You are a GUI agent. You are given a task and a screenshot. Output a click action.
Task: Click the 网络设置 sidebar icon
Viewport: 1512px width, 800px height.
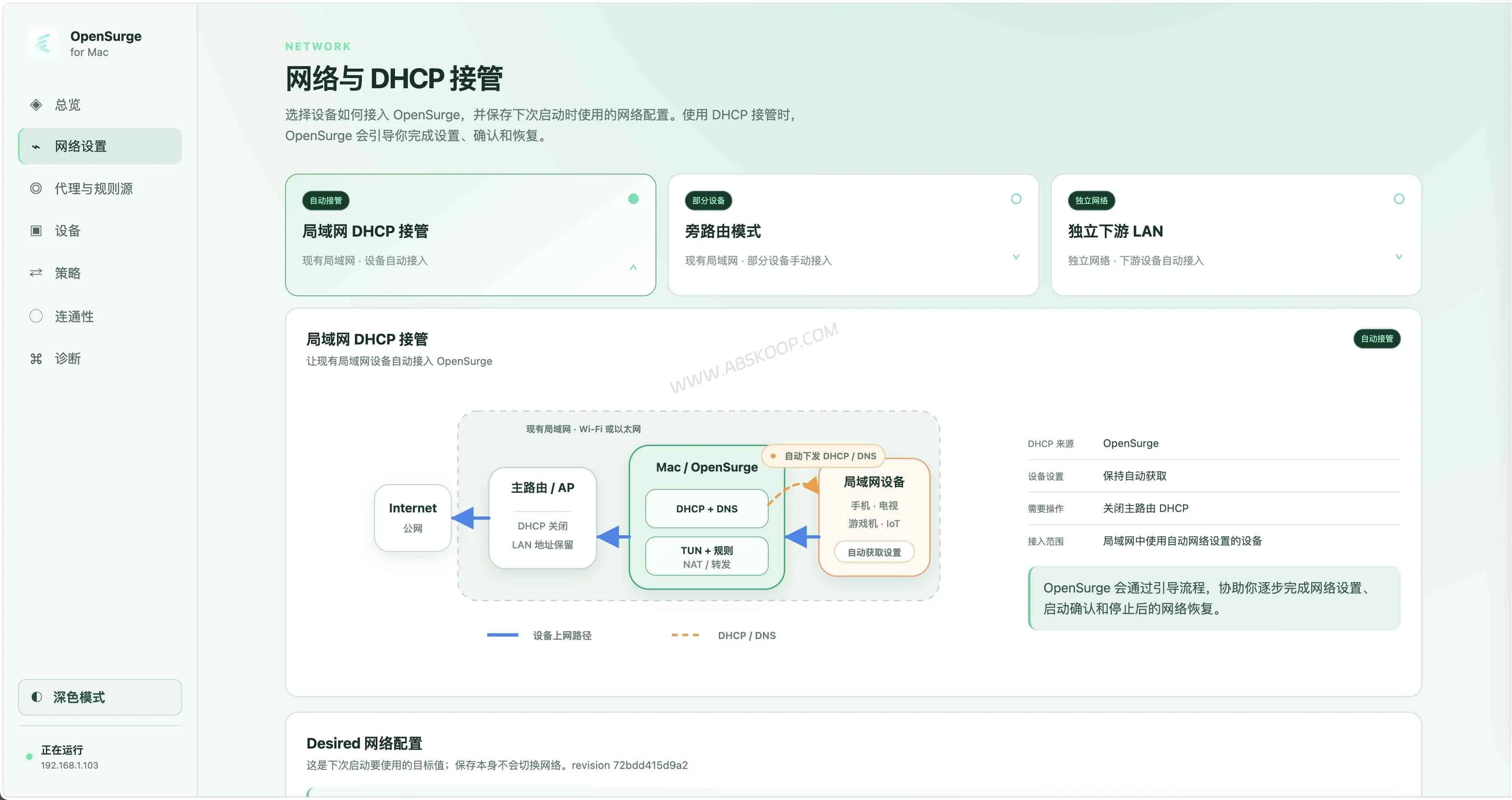click(36, 147)
